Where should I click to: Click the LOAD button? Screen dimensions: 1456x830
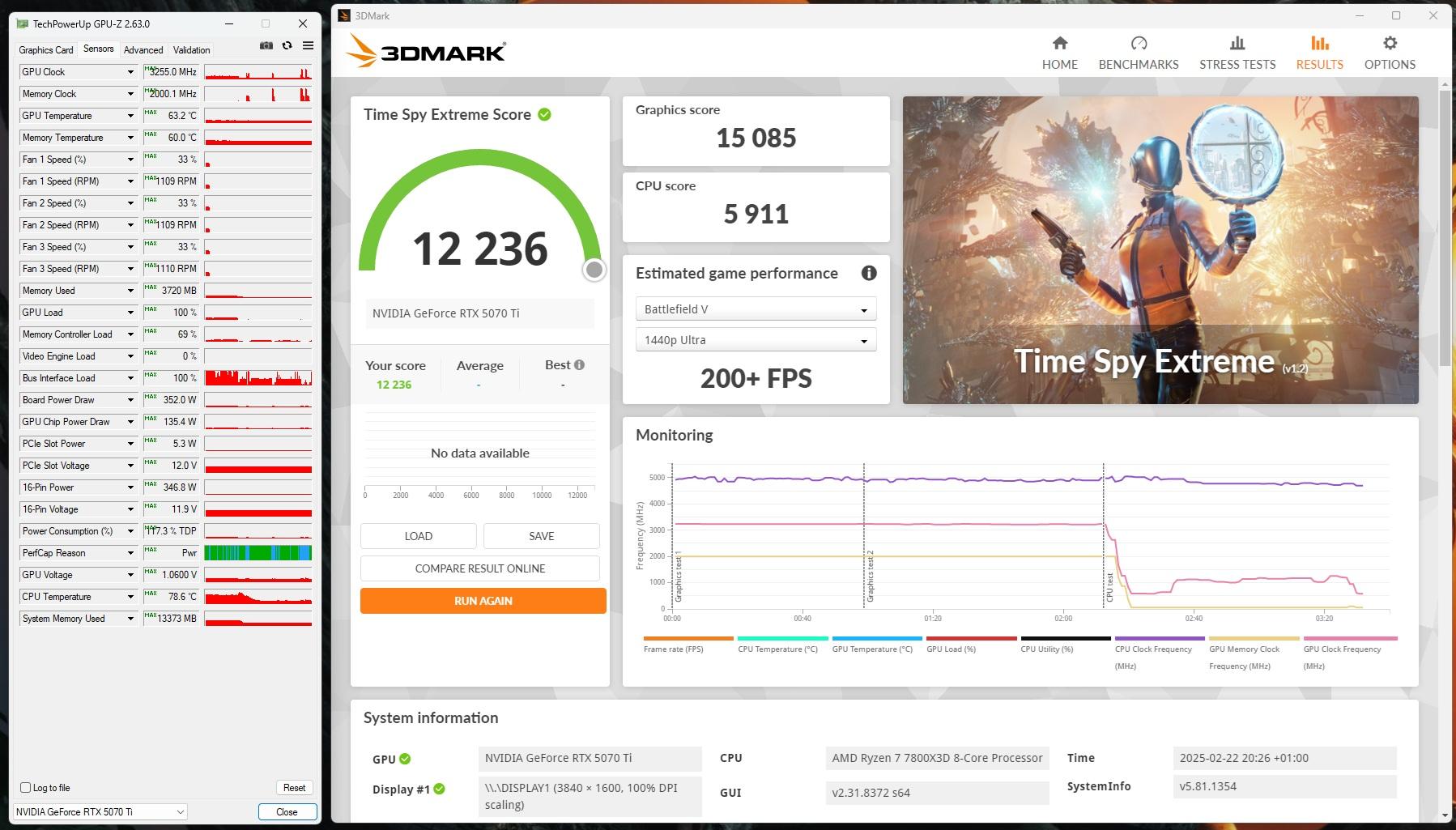pos(419,536)
